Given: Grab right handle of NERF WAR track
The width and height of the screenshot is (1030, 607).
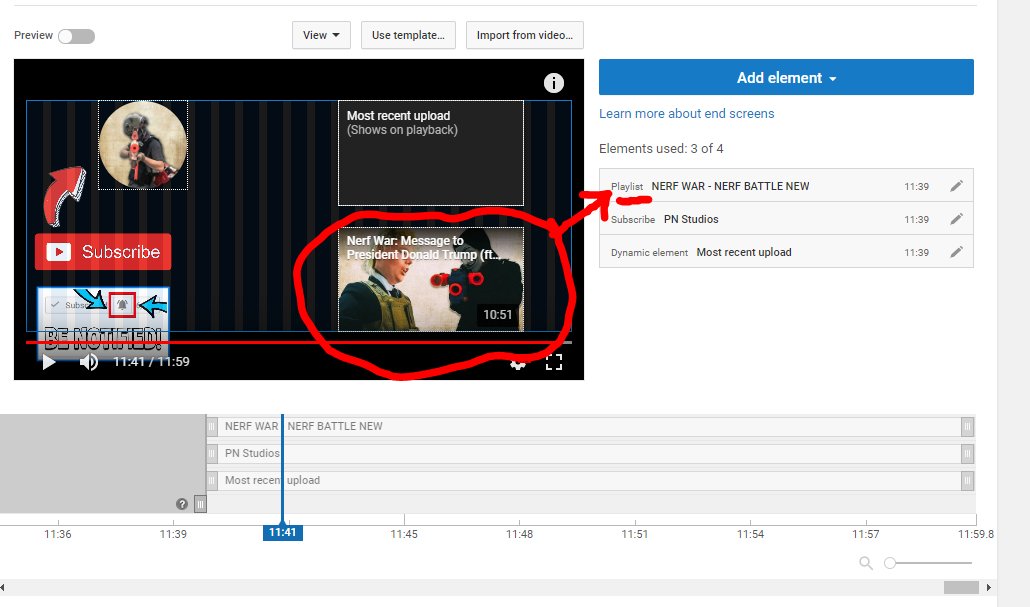Looking at the screenshot, I should coord(968,426).
